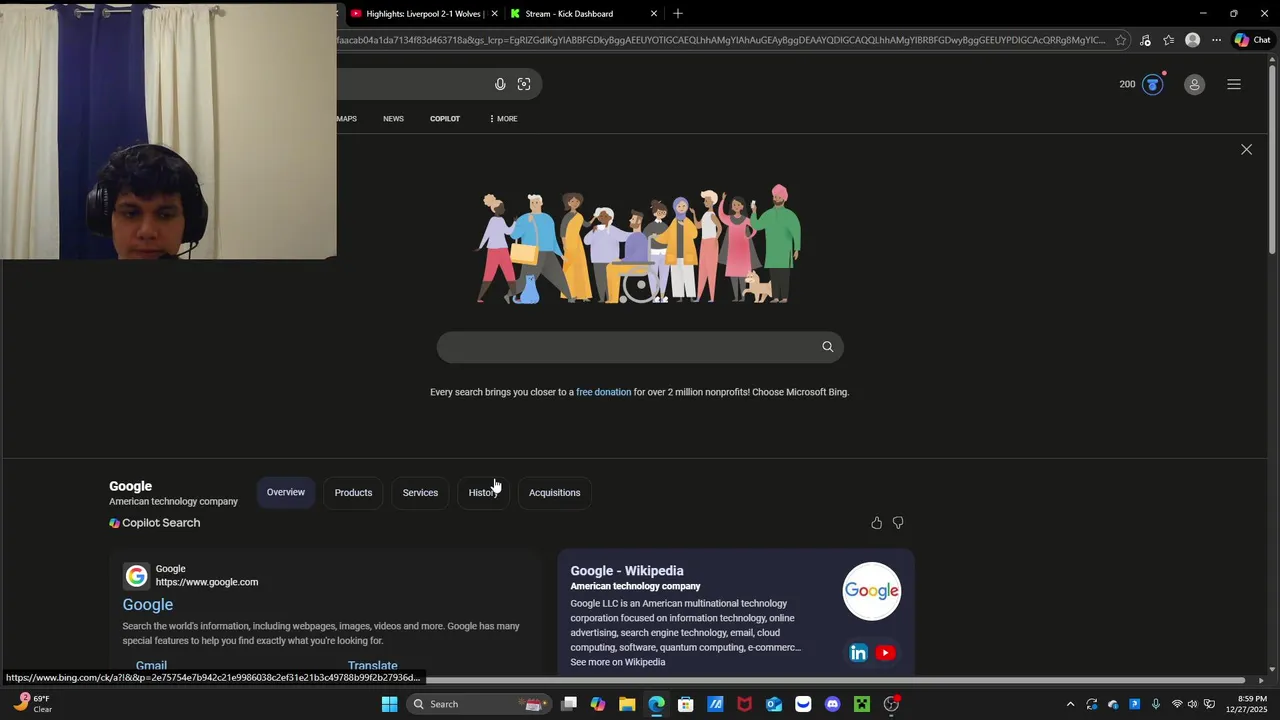Open visual search camera icon

pyautogui.click(x=524, y=84)
